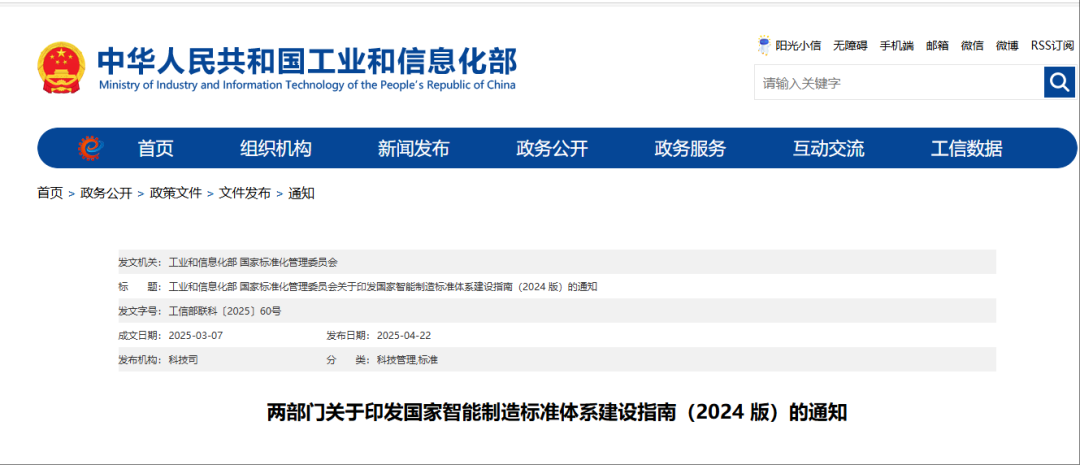Click document number 工信部联科〔2025〕60号
This screenshot has height=465, width=1080.
pyautogui.click(x=225, y=311)
